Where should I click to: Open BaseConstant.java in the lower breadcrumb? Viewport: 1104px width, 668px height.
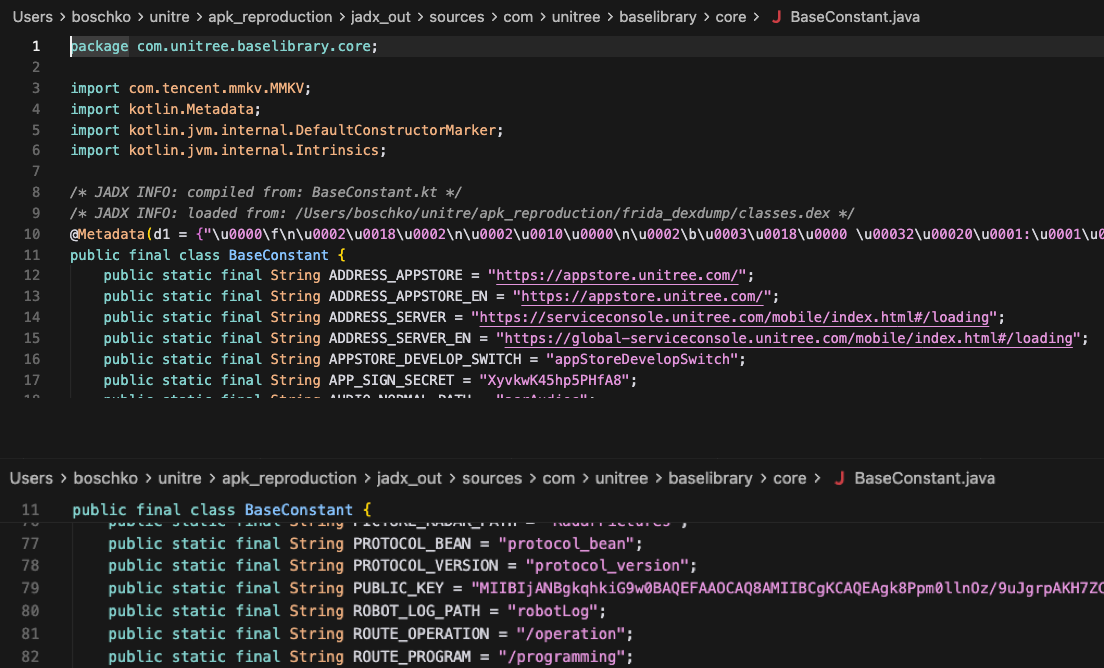[924, 479]
